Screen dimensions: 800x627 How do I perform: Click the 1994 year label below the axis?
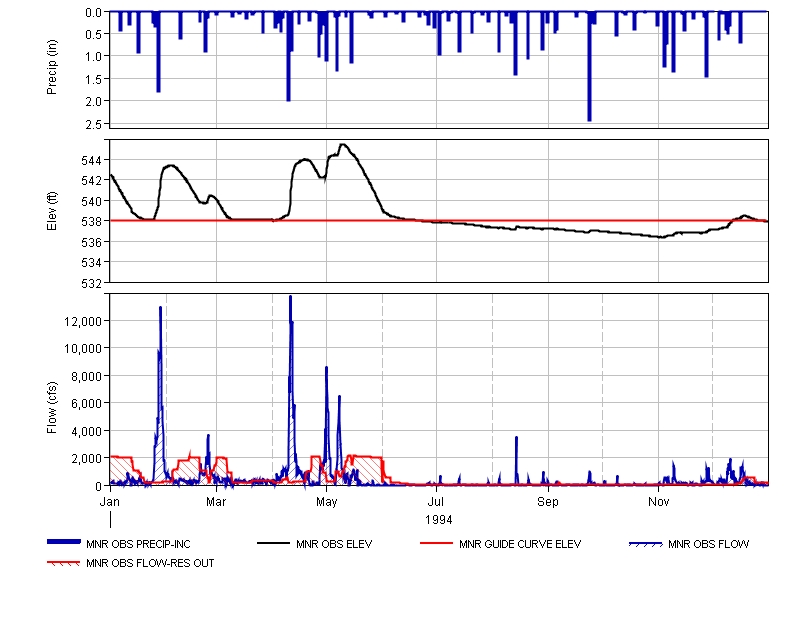pyautogui.click(x=438, y=520)
